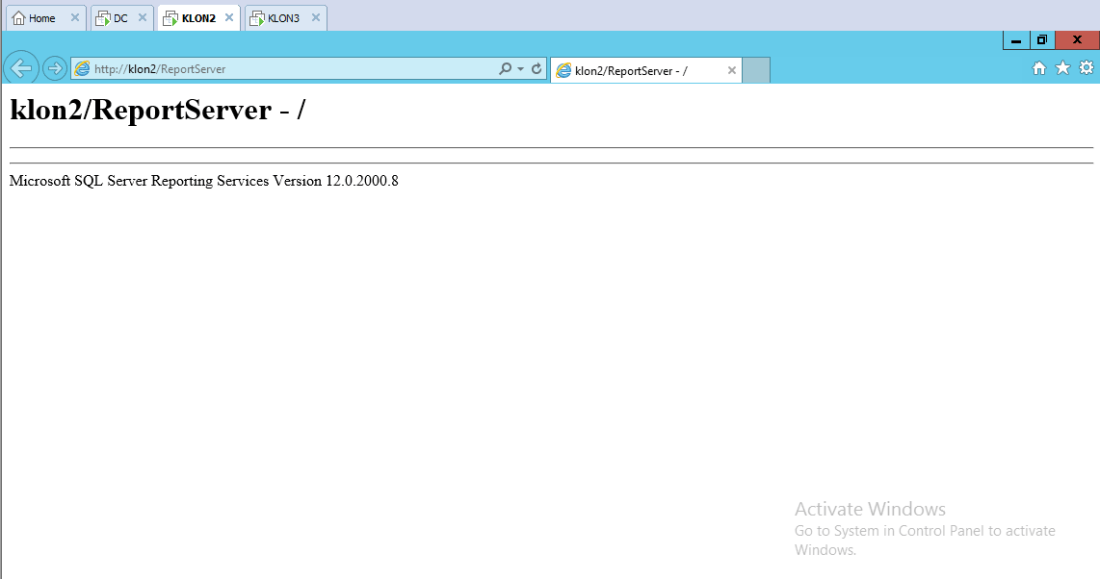Select the KLON2 VM tab
Viewport: 1100px width, 579px height.
pyautogui.click(x=197, y=18)
